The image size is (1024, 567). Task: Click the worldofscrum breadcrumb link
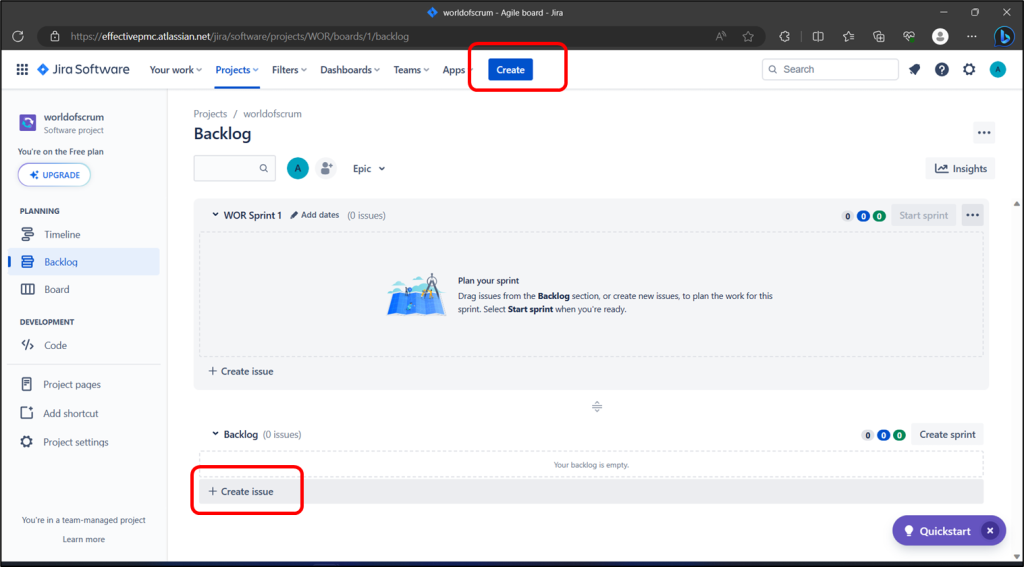(272, 114)
